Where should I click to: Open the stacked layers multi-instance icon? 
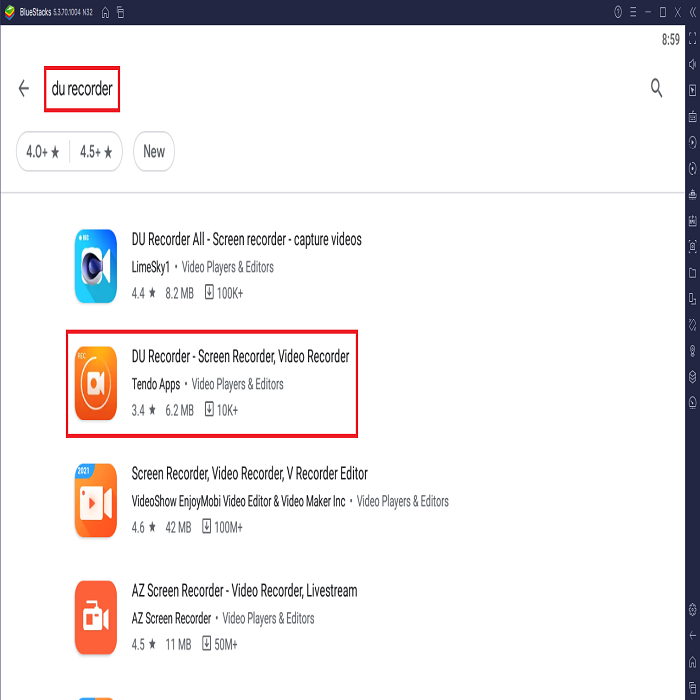(692, 377)
